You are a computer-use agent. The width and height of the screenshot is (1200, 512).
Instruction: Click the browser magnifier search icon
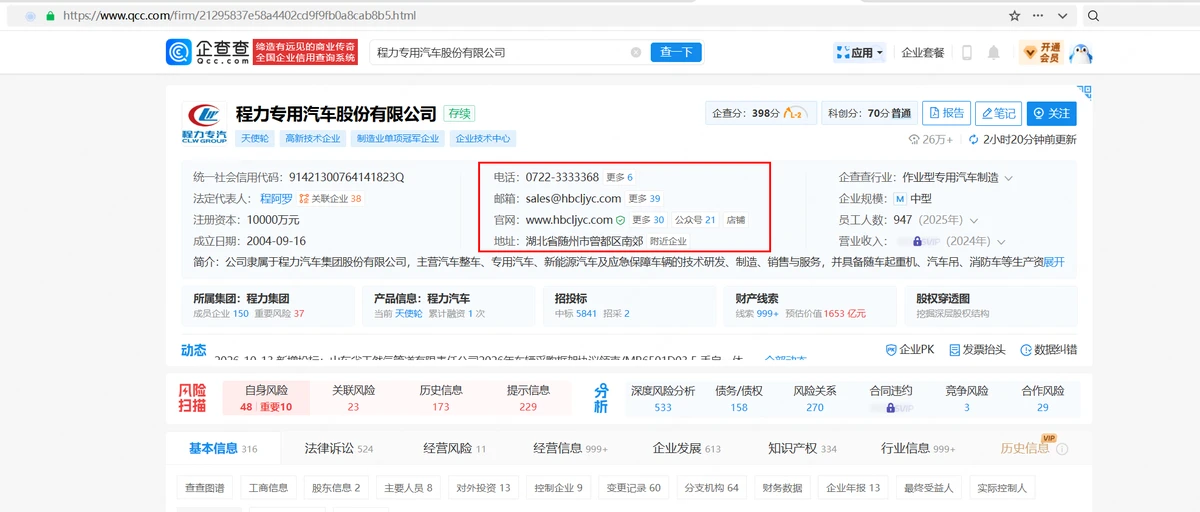point(1093,16)
